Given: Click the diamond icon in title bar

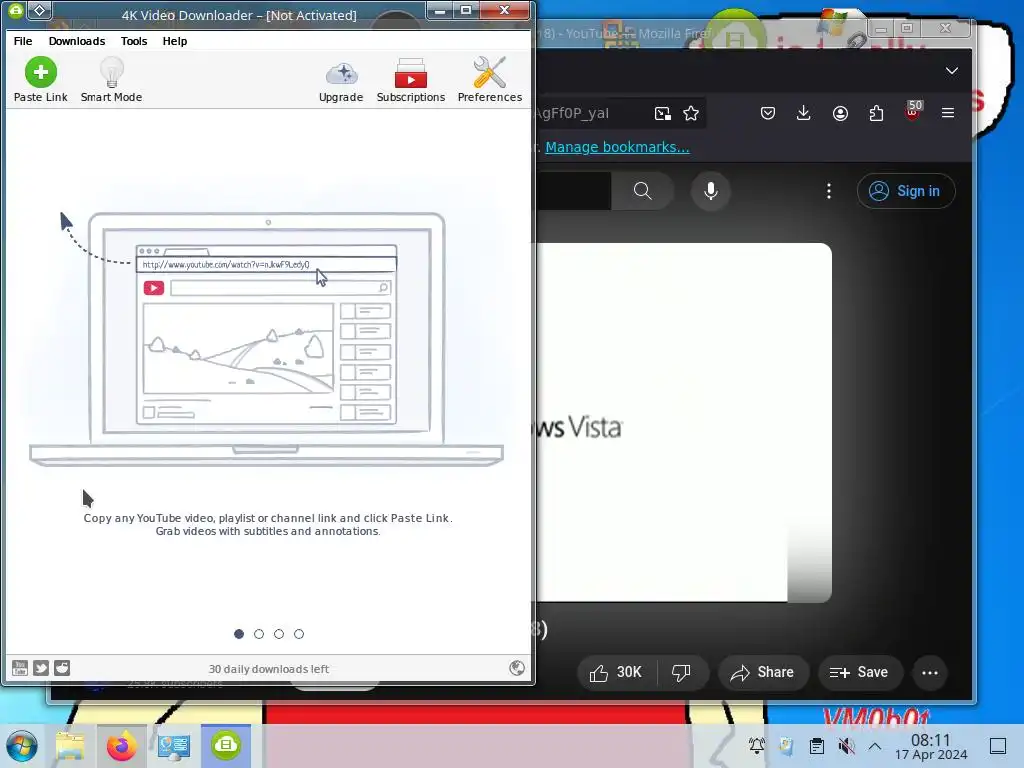Looking at the screenshot, I should pos(40,10).
